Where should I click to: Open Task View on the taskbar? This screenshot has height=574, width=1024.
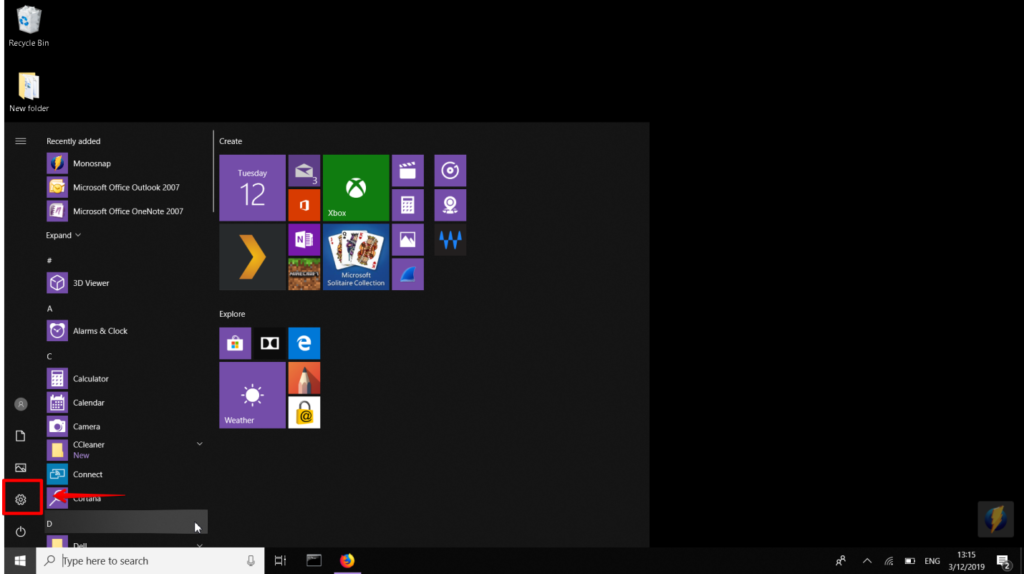280,561
